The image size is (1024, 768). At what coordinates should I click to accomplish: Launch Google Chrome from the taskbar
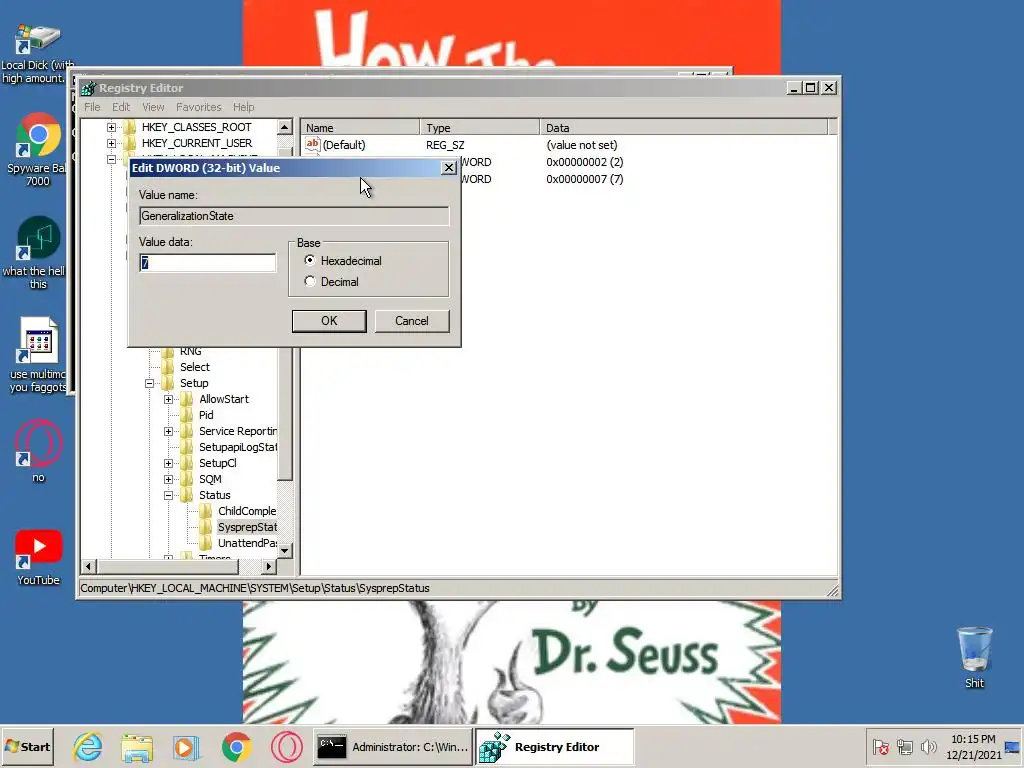coord(236,747)
